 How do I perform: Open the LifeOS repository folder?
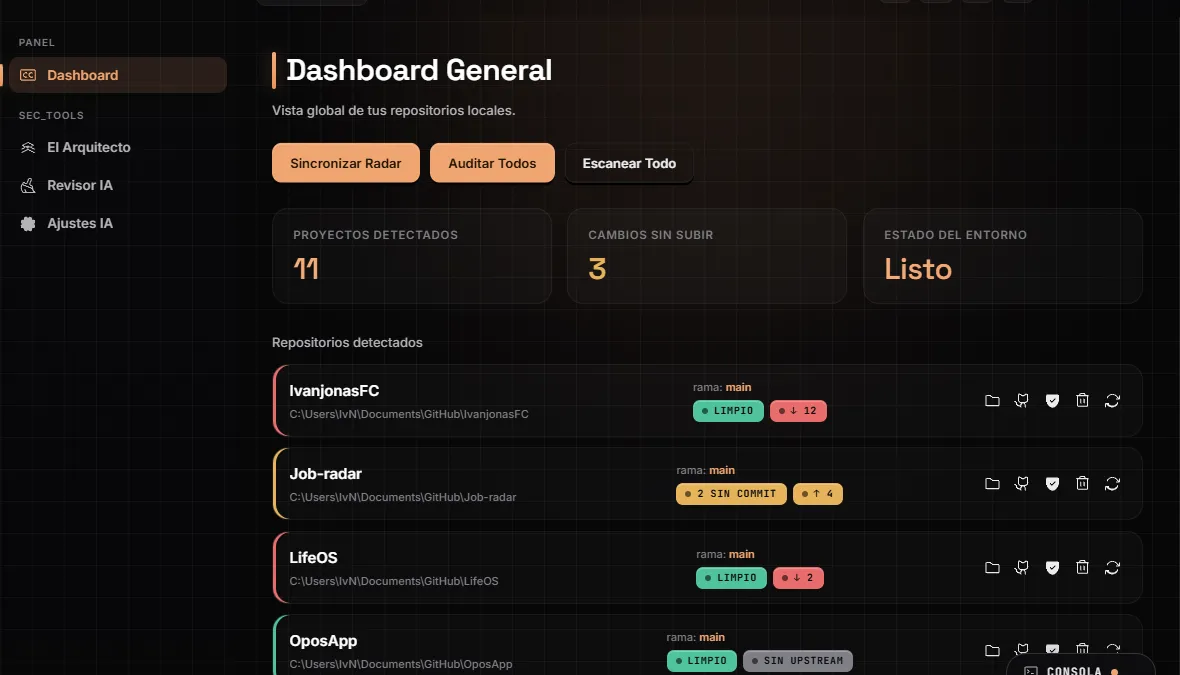992,567
